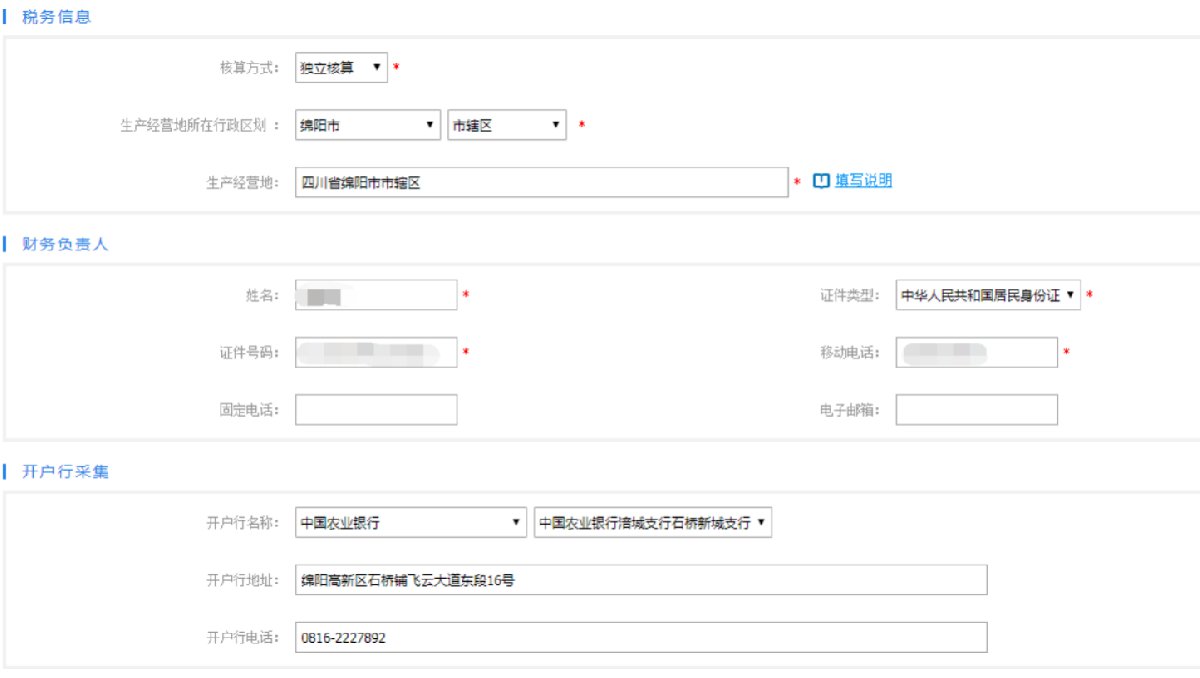Click the 生产经营地 address input field
1200x678 pixels.
coord(540,181)
